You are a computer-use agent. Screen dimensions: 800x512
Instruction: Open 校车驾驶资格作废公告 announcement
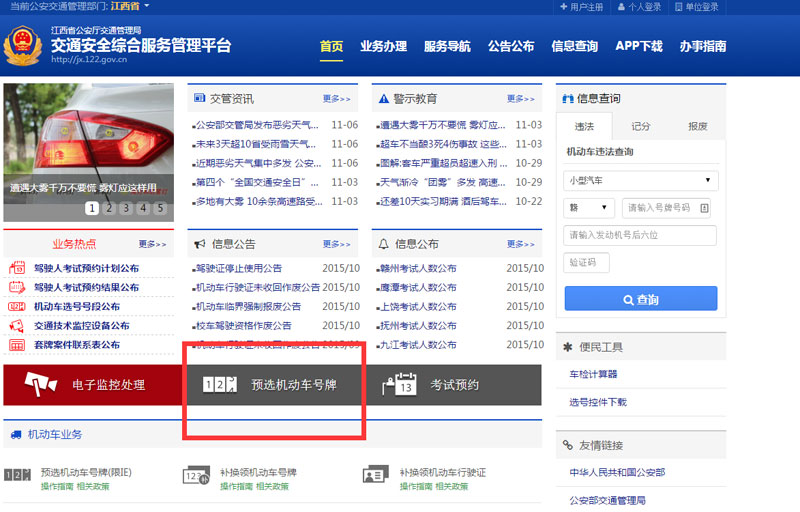tap(244, 325)
